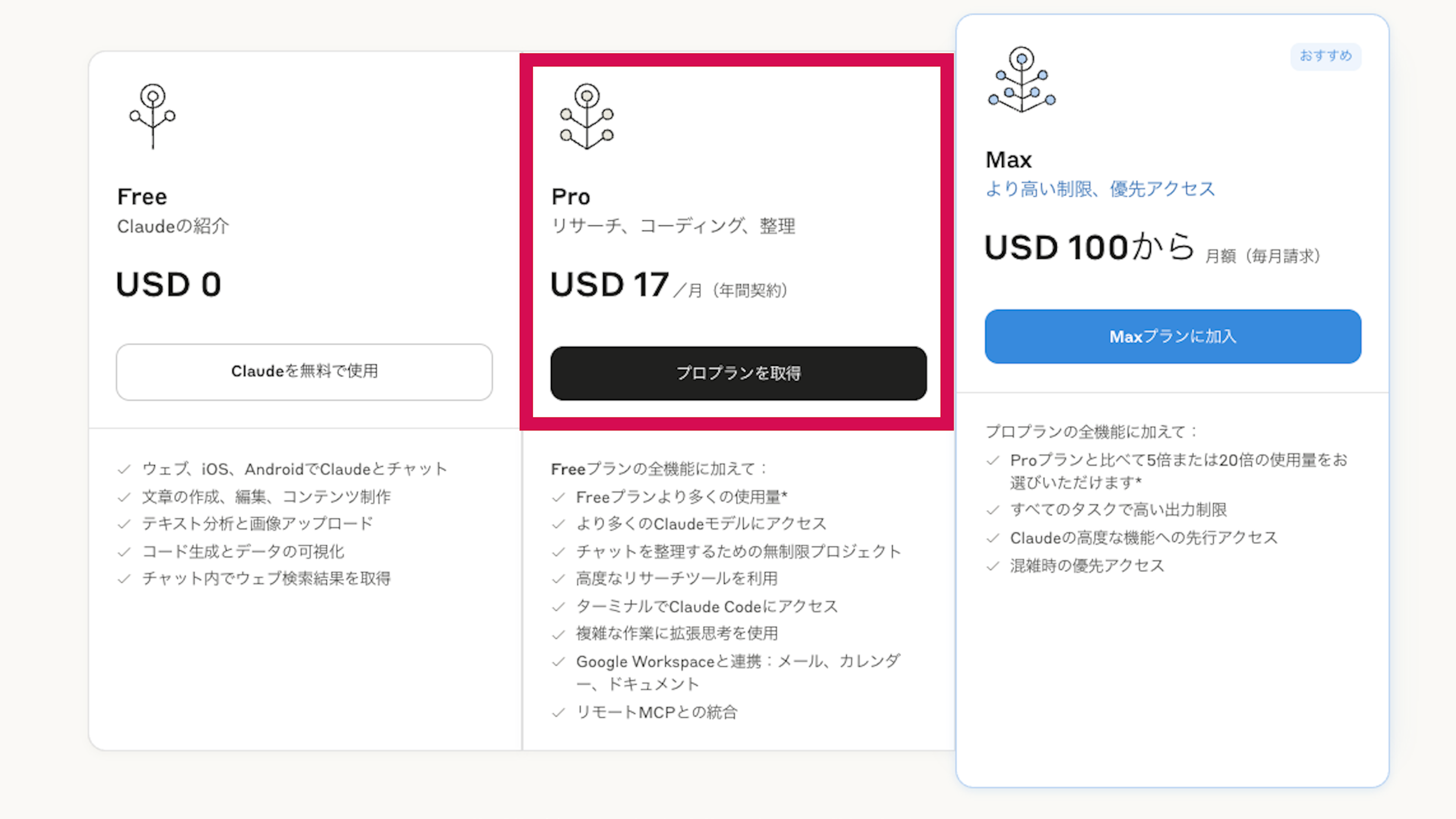
Task: Join Max via the blue Maxプランに加入 button
Action: (1172, 336)
